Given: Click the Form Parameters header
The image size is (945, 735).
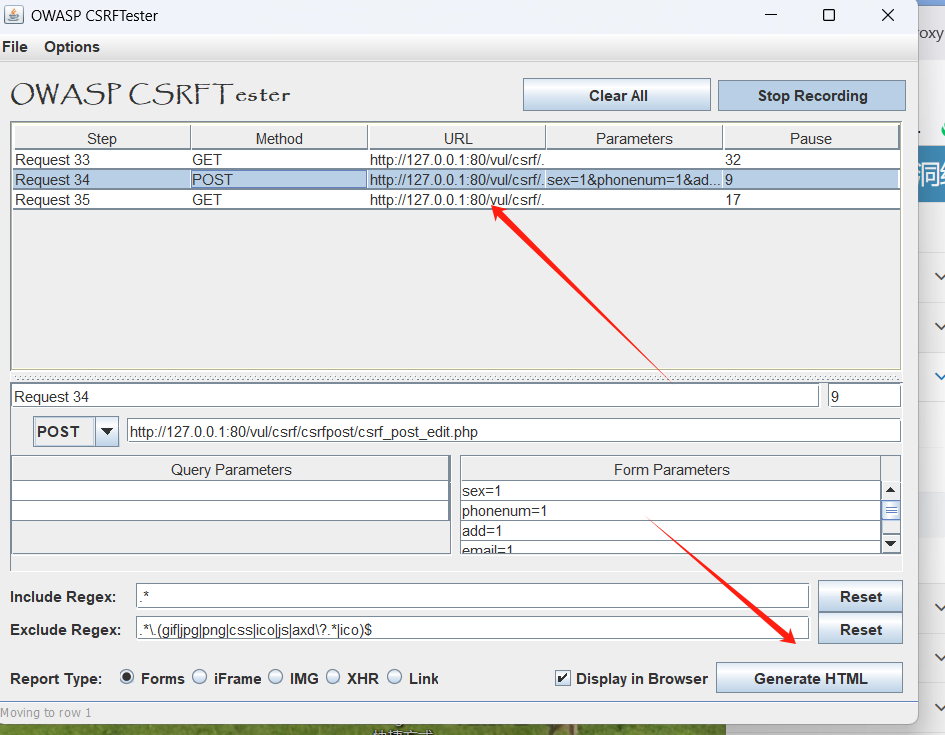Looking at the screenshot, I should tap(671, 469).
